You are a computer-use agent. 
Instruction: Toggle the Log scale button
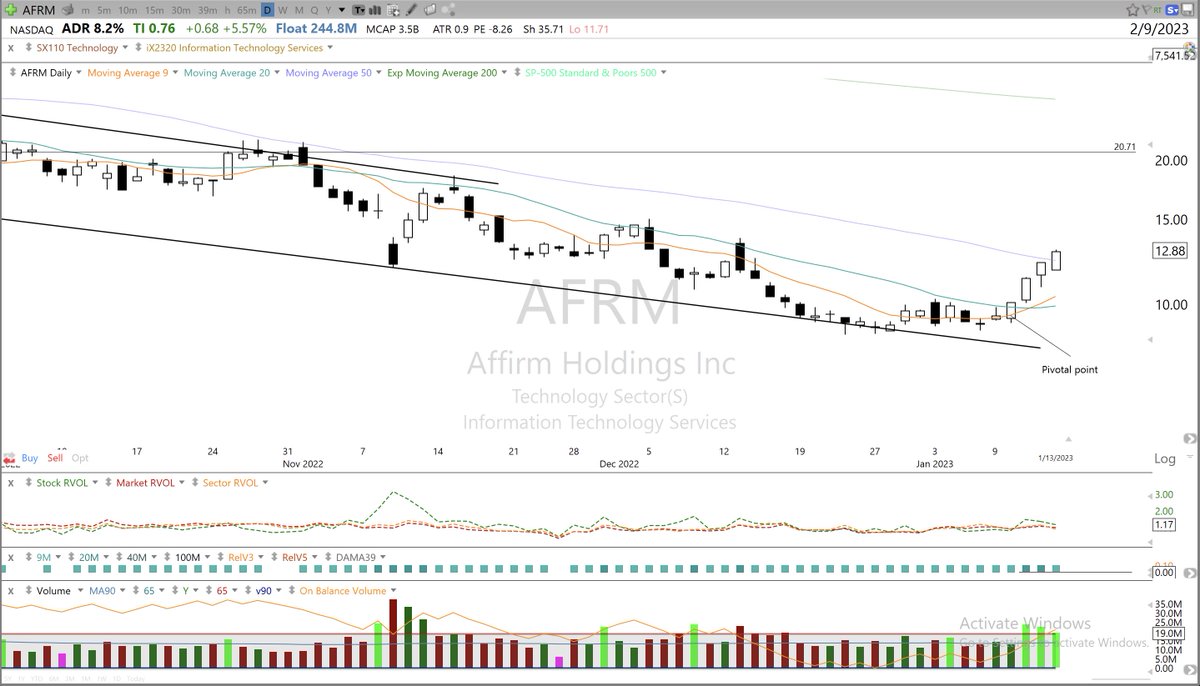1165,459
